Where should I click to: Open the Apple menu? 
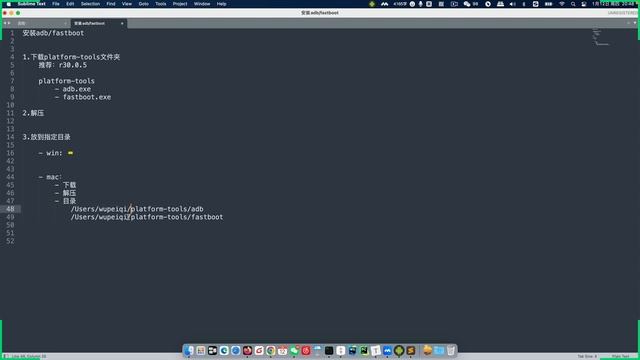[x=9, y=4]
